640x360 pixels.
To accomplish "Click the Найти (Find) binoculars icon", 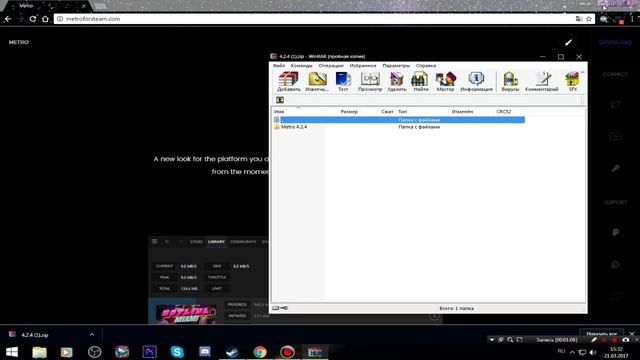I will point(420,81).
